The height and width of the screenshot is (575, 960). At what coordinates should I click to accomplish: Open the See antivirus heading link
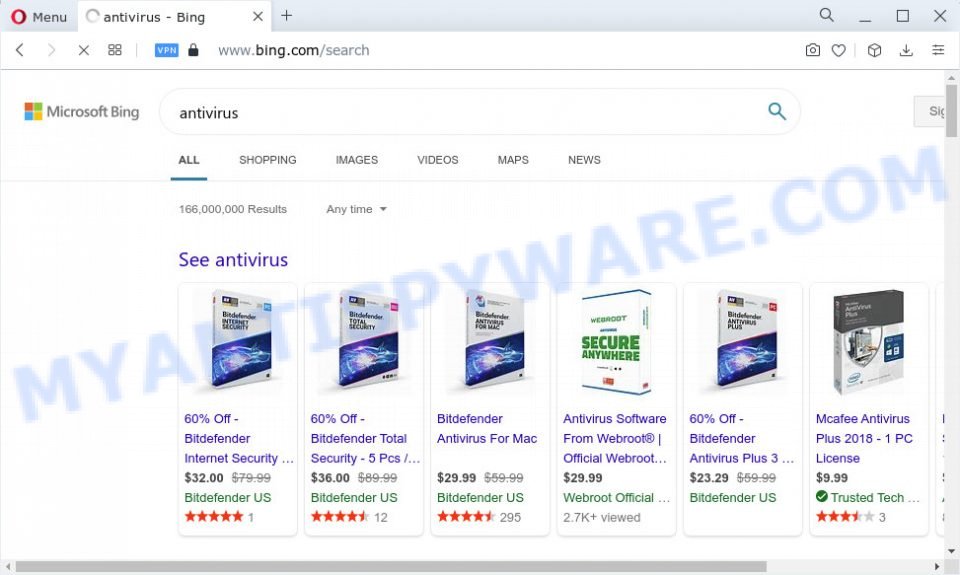pyautogui.click(x=233, y=260)
